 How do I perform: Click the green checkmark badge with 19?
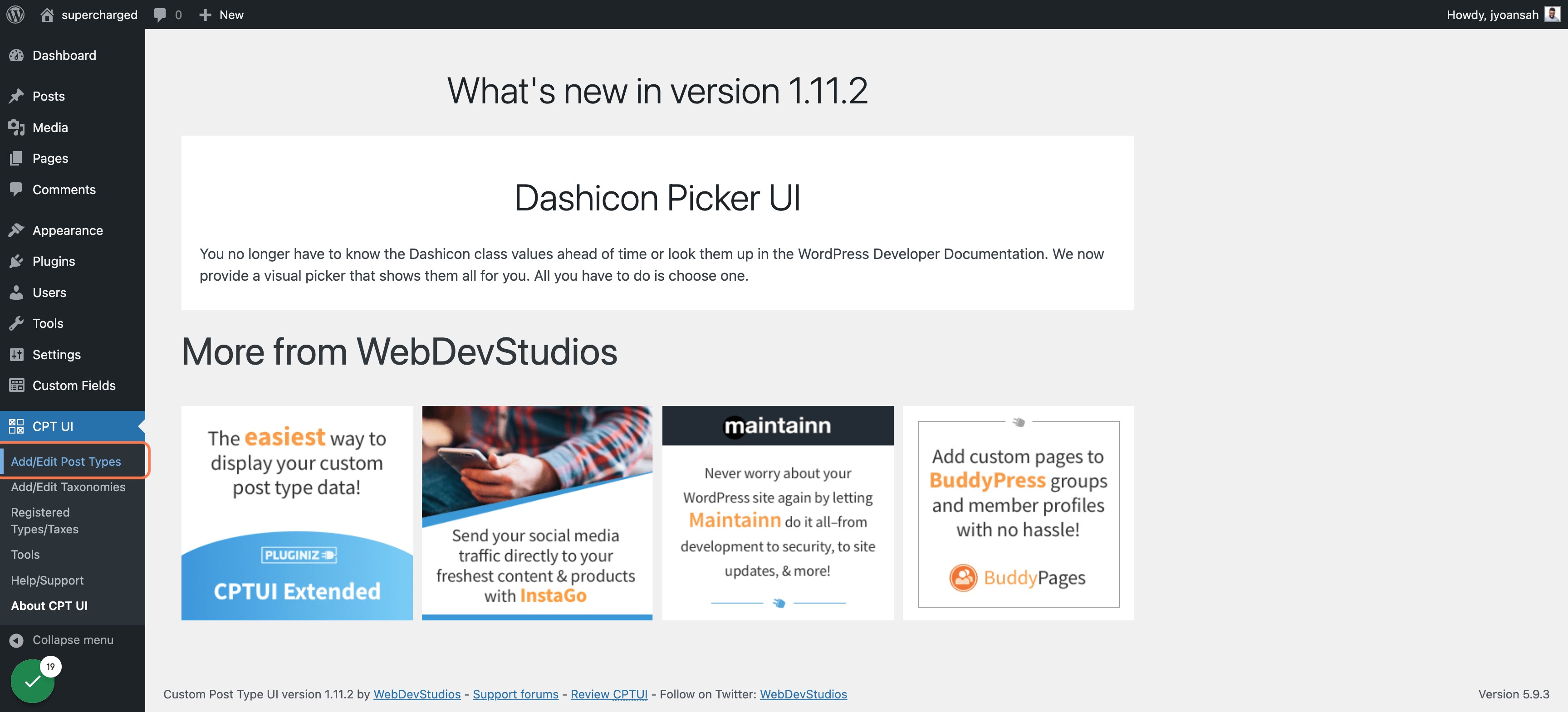click(x=32, y=681)
